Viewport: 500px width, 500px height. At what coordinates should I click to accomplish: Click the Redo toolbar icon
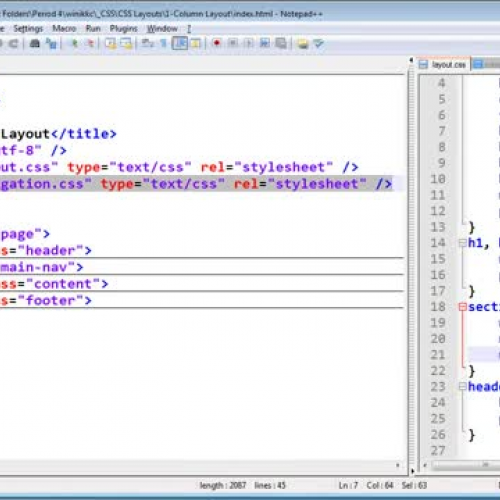13,44
